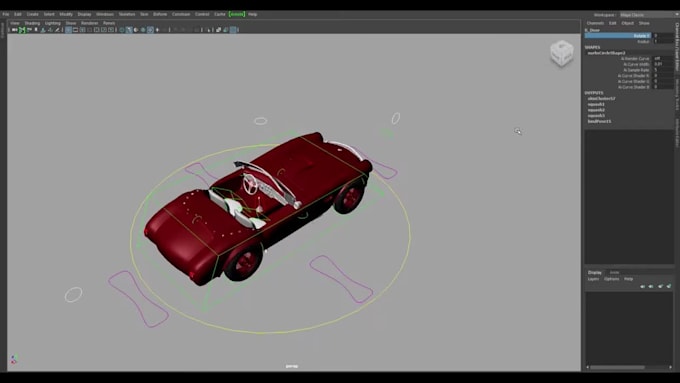680x383 pixels.
Task: Open the Object menu in Channel Box
Action: pos(628,23)
